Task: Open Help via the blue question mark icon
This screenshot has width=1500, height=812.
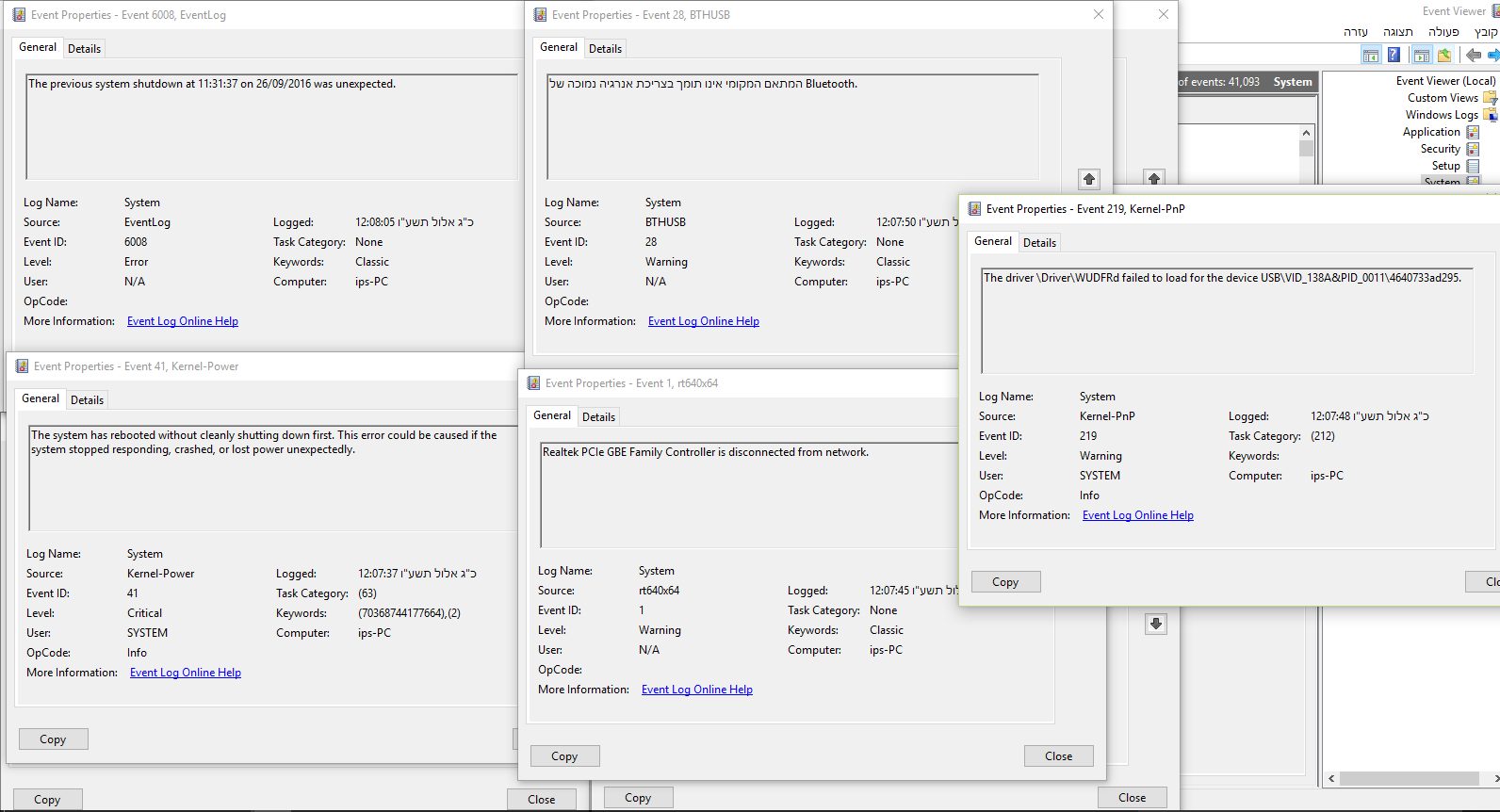Action: pyautogui.click(x=1394, y=56)
